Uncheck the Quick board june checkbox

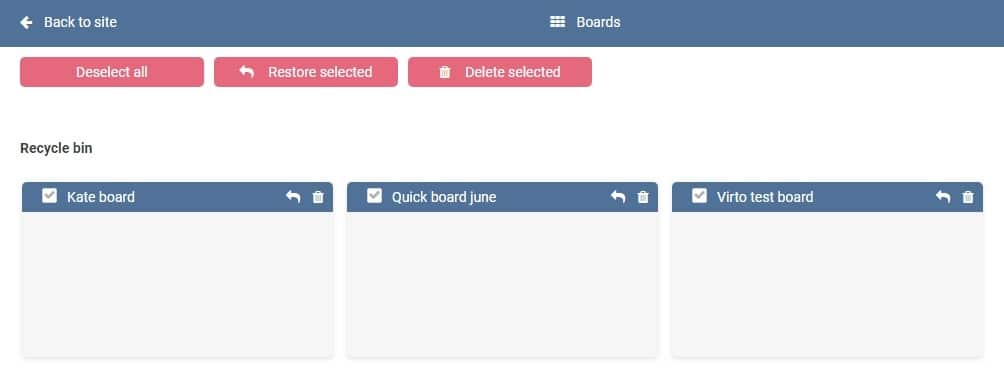[375, 196]
